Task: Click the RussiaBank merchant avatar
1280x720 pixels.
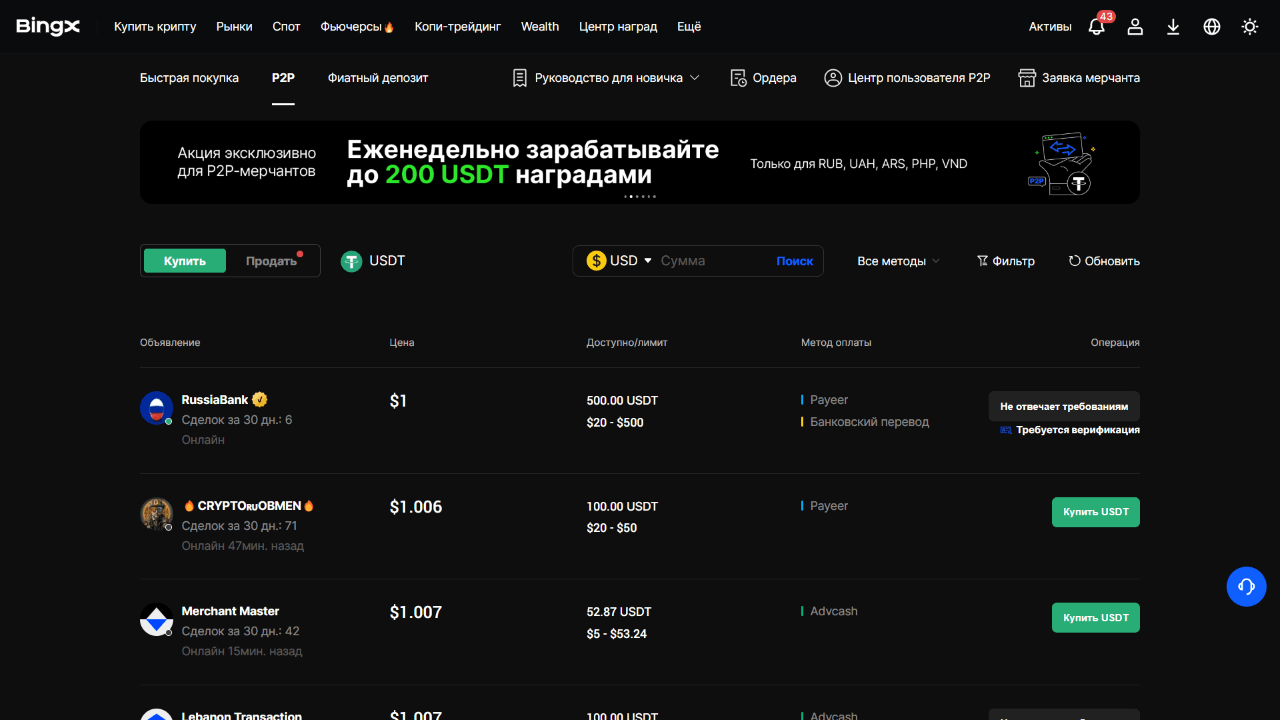Action: (156, 408)
